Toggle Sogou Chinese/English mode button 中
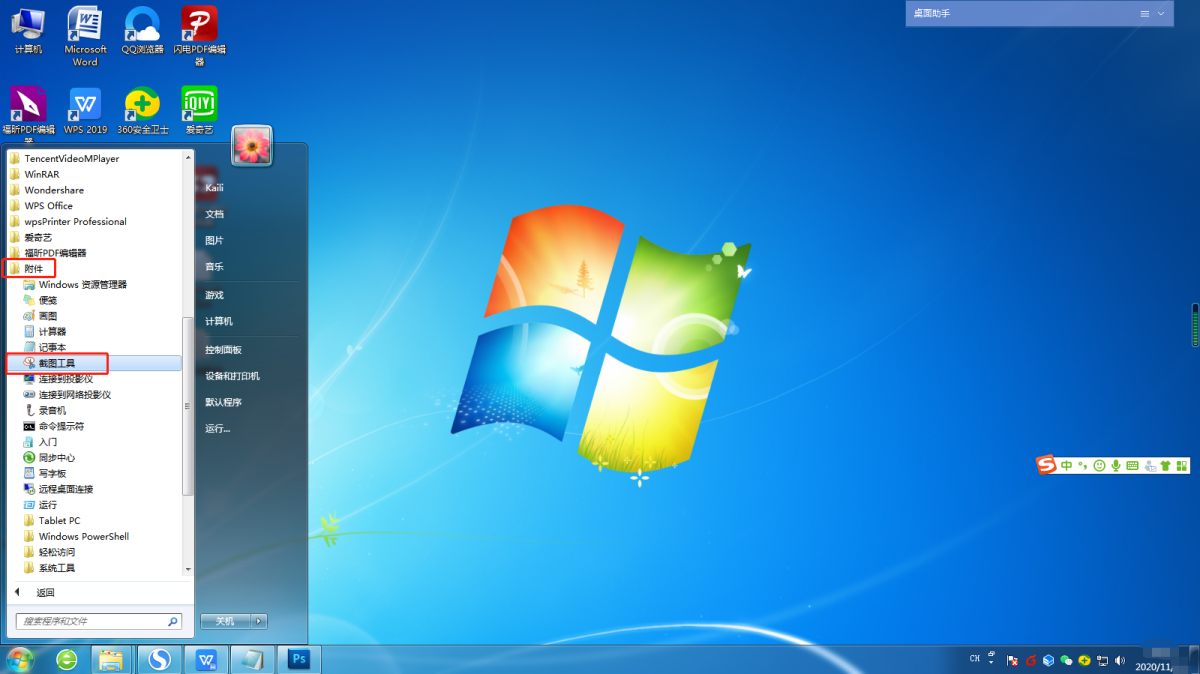The height and width of the screenshot is (674, 1200). (x=1067, y=466)
